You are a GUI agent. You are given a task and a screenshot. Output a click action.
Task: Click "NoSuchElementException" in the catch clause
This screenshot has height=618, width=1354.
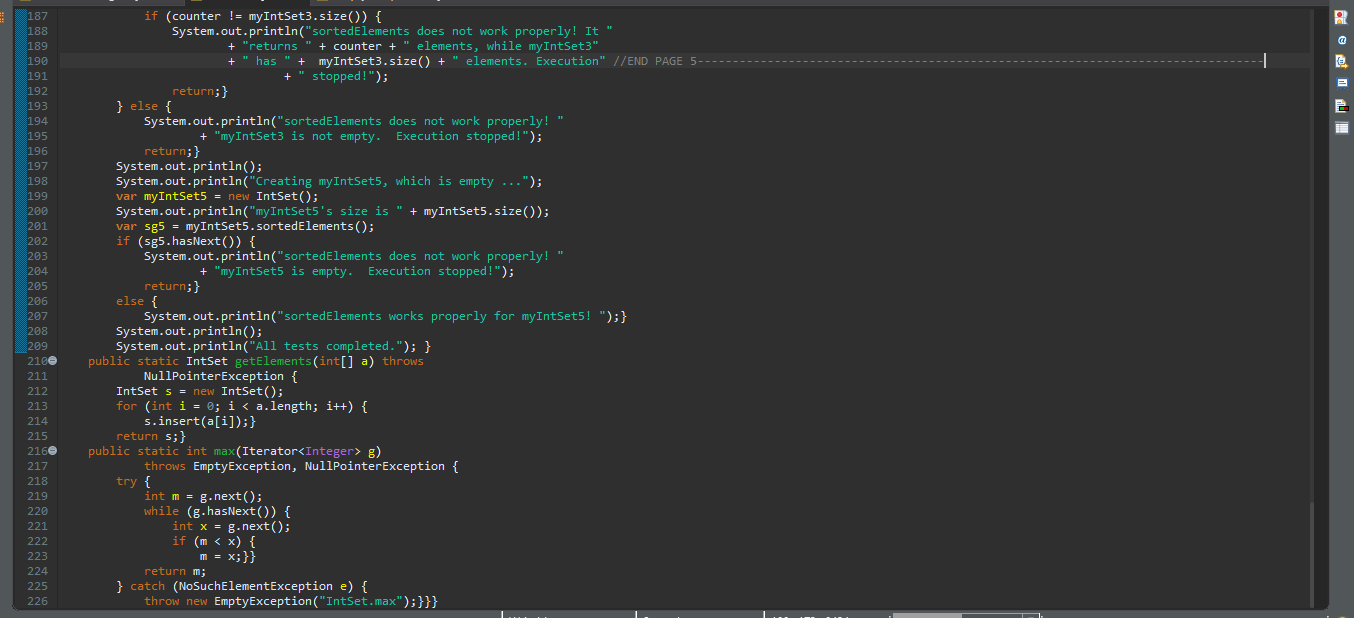point(255,586)
